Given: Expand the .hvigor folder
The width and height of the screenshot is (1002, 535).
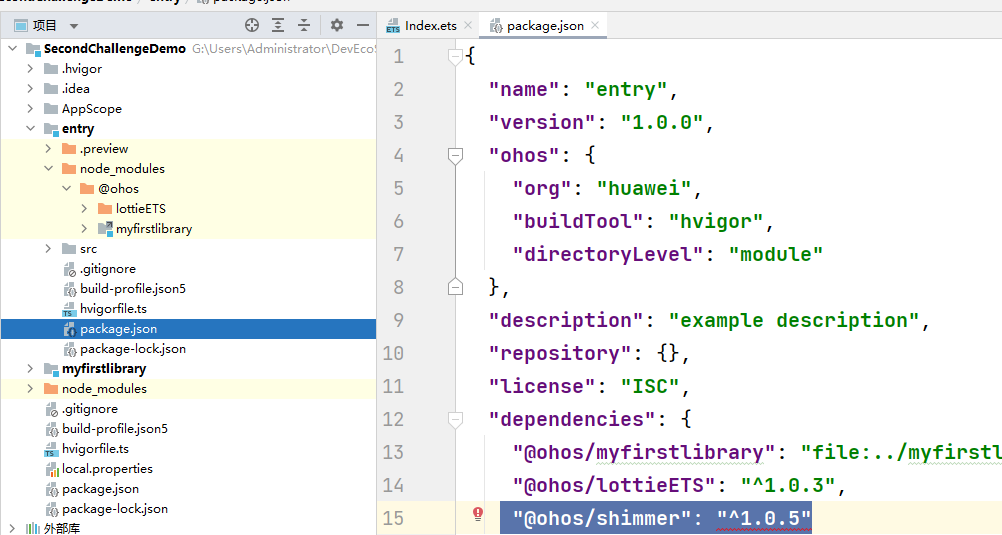Looking at the screenshot, I should [30, 68].
